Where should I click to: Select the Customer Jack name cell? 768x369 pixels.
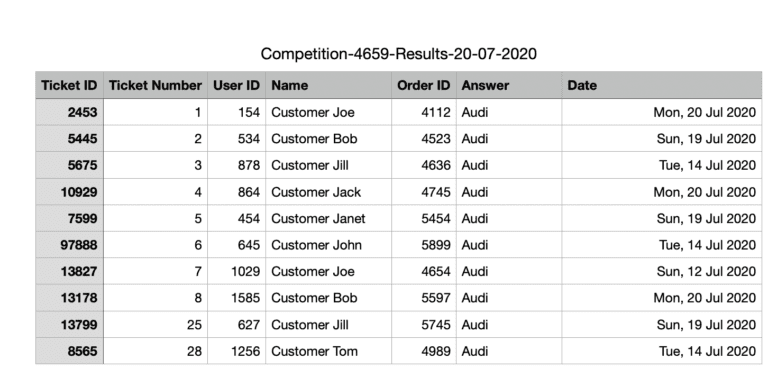click(x=328, y=192)
